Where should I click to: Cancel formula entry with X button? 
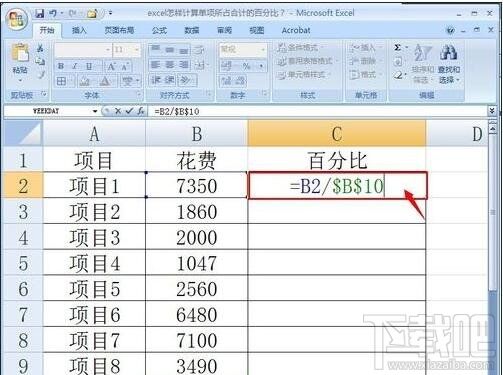[118, 111]
